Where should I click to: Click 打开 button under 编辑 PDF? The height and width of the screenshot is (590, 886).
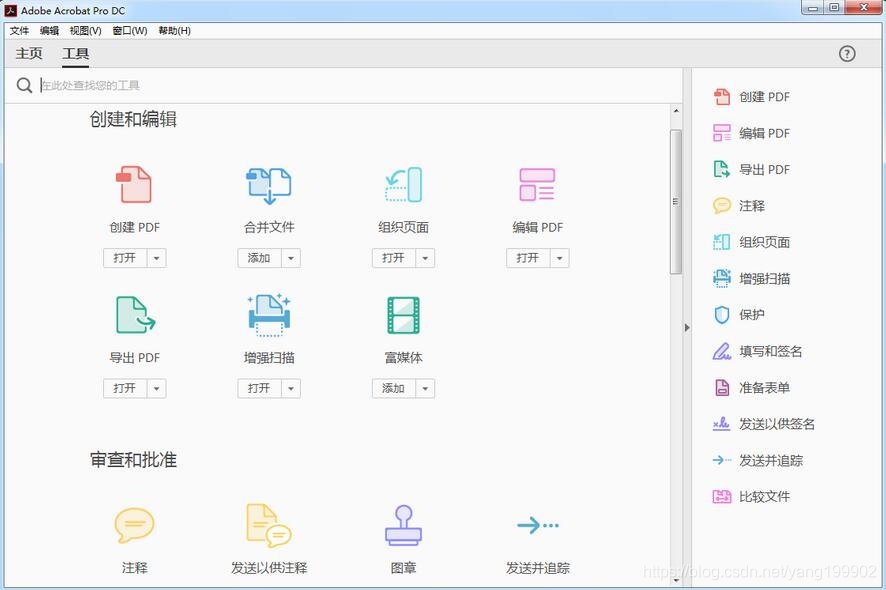click(x=528, y=258)
